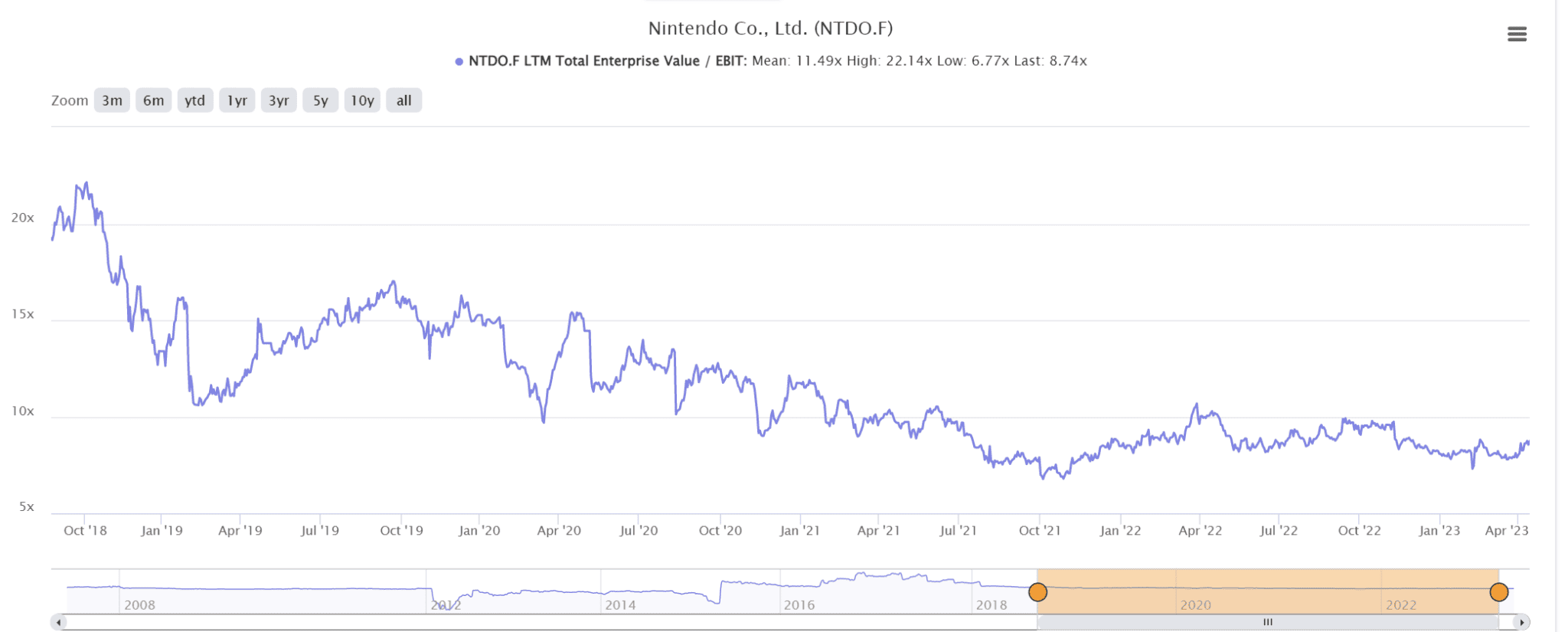Click the Apr '20 x-axis label
Screen dimensions: 1568x632
pyautogui.click(x=559, y=530)
